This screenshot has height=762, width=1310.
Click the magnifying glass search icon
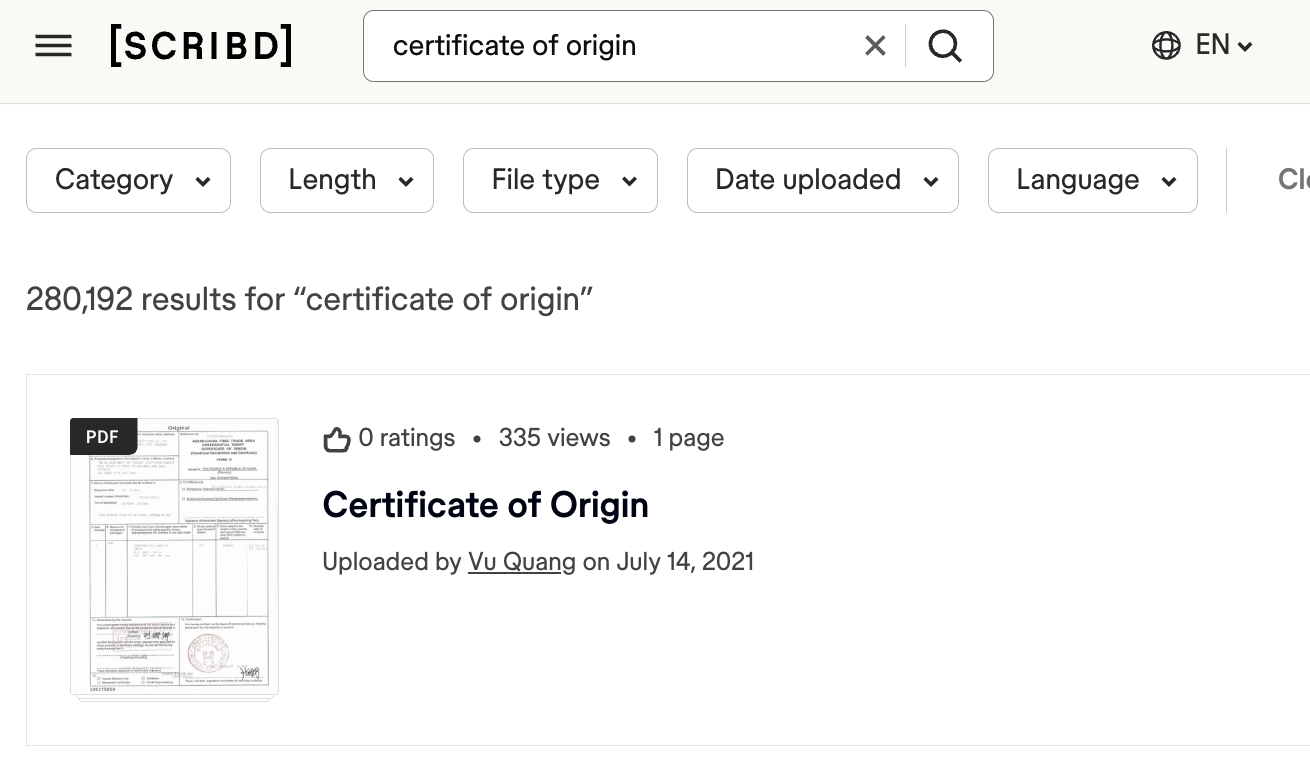point(945,46)
